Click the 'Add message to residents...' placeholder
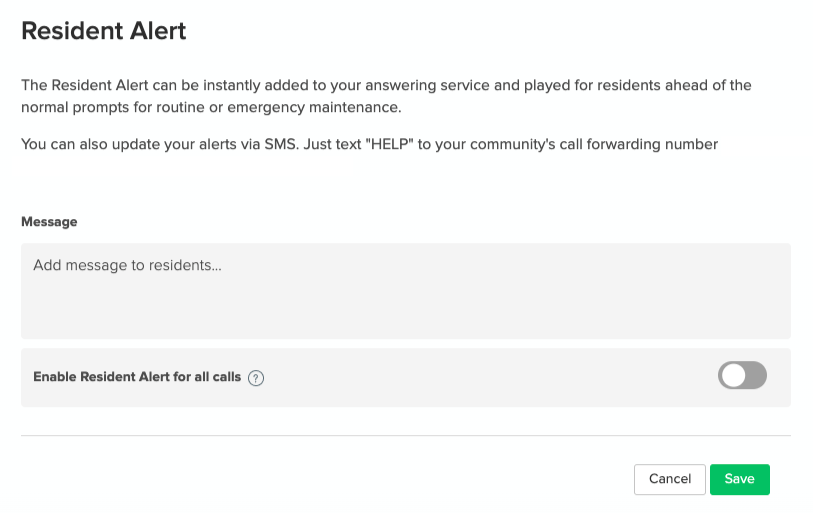 click(x=127, y=265)
